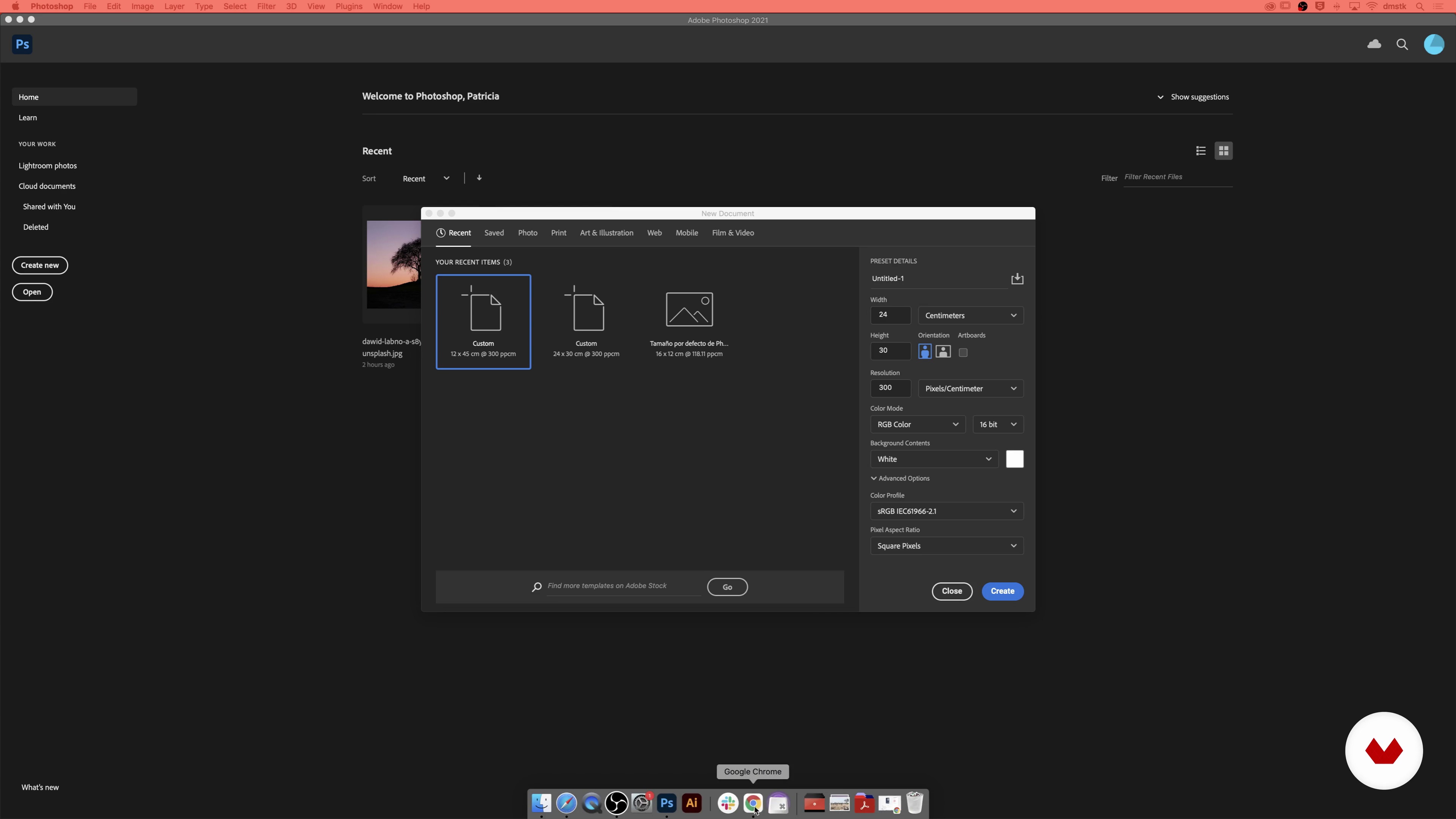
Task: Save document preset icon next to Untitled-1
Action: 1017,279
